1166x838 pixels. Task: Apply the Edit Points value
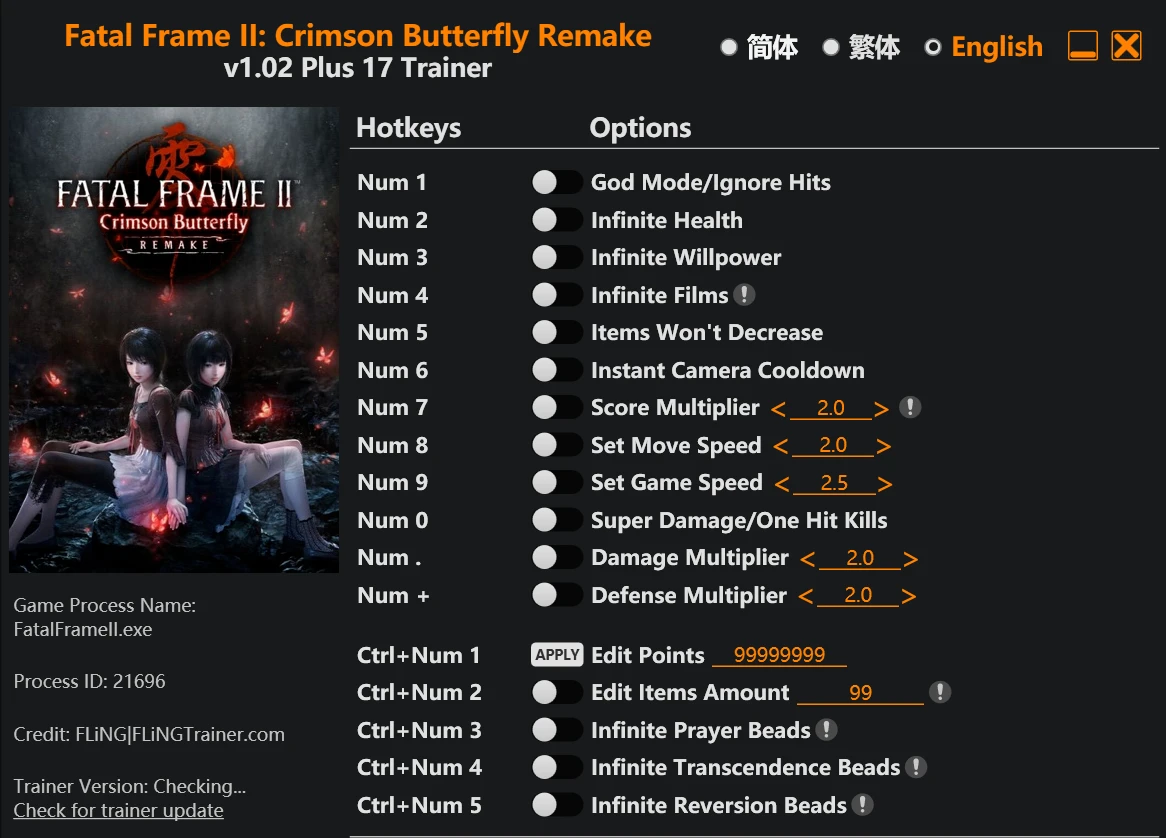(x=557, y=654)
